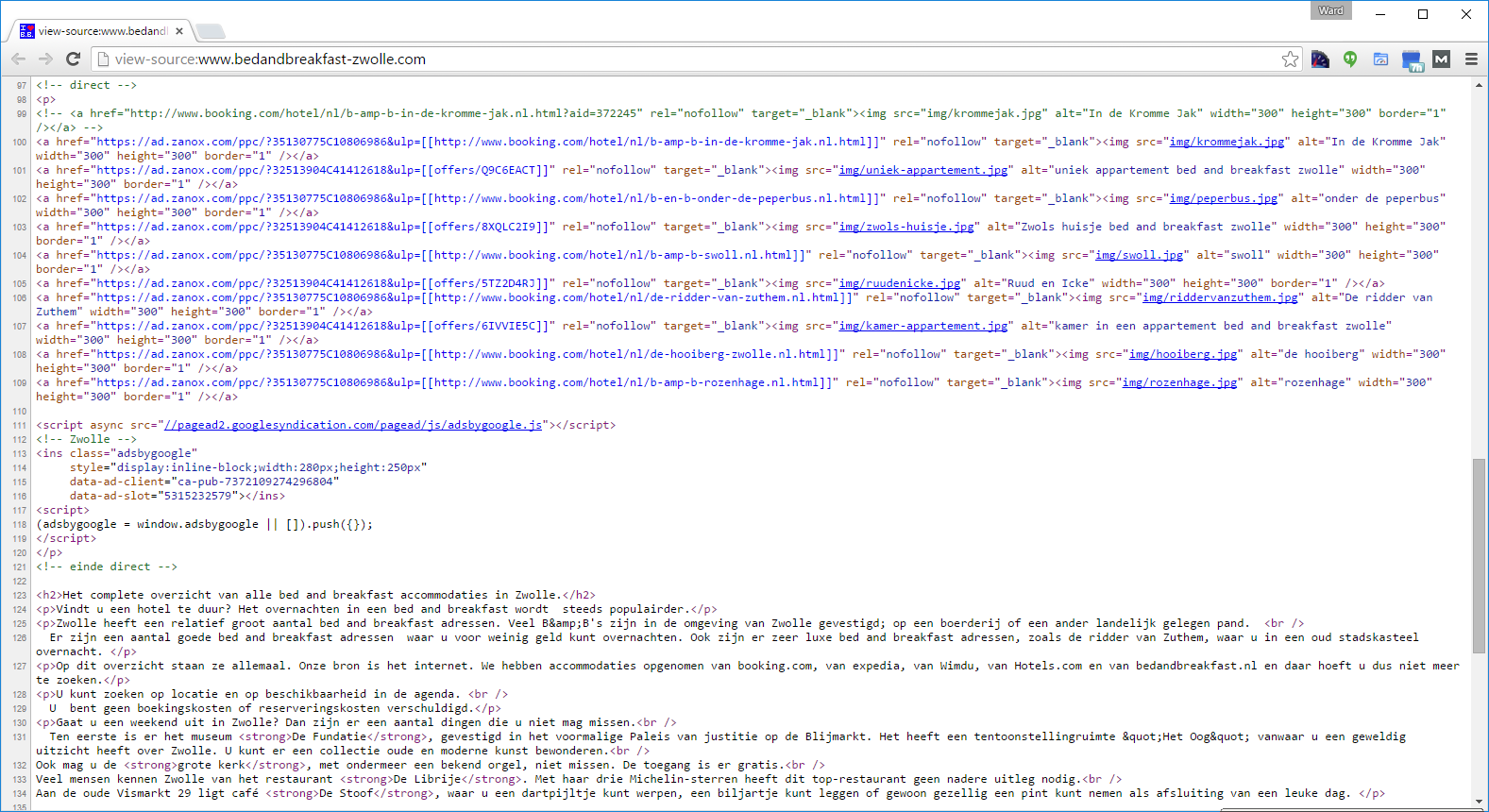This screenshot has height=812, width=1489.
Task: Click the 'Aan de oude Vismarkt 29' line
Action: [711, 793]
